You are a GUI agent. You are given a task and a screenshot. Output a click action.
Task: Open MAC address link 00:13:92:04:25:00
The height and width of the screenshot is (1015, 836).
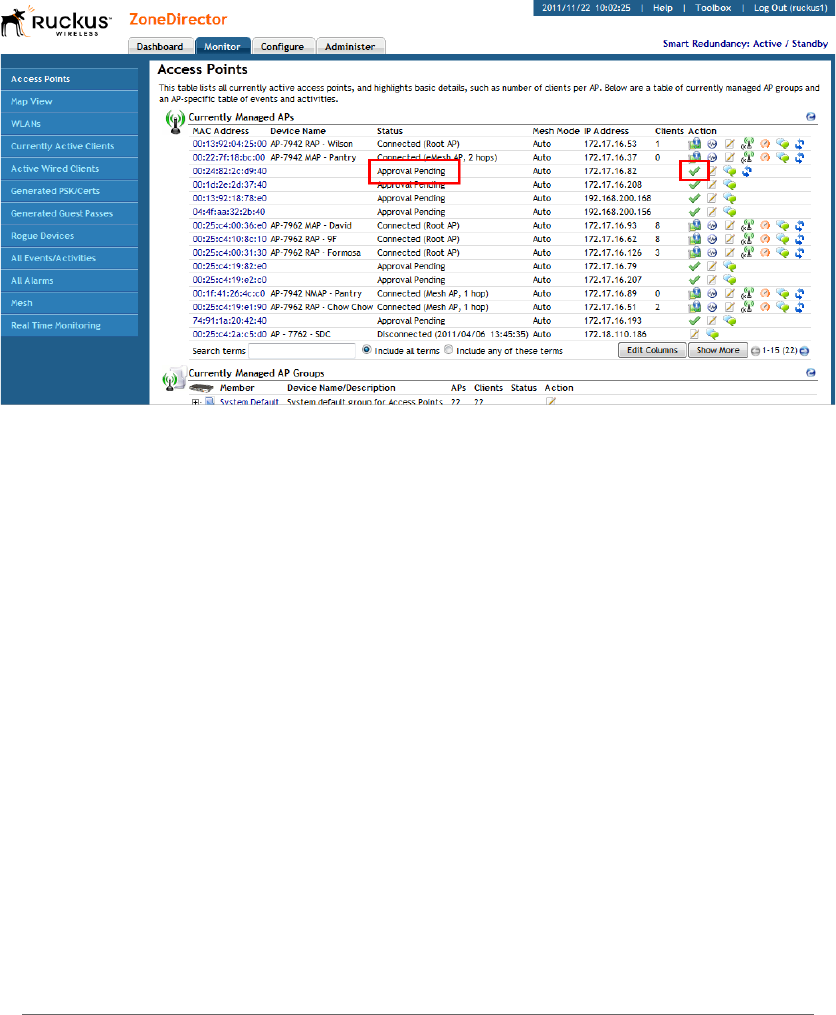click(x=229, y=144)
